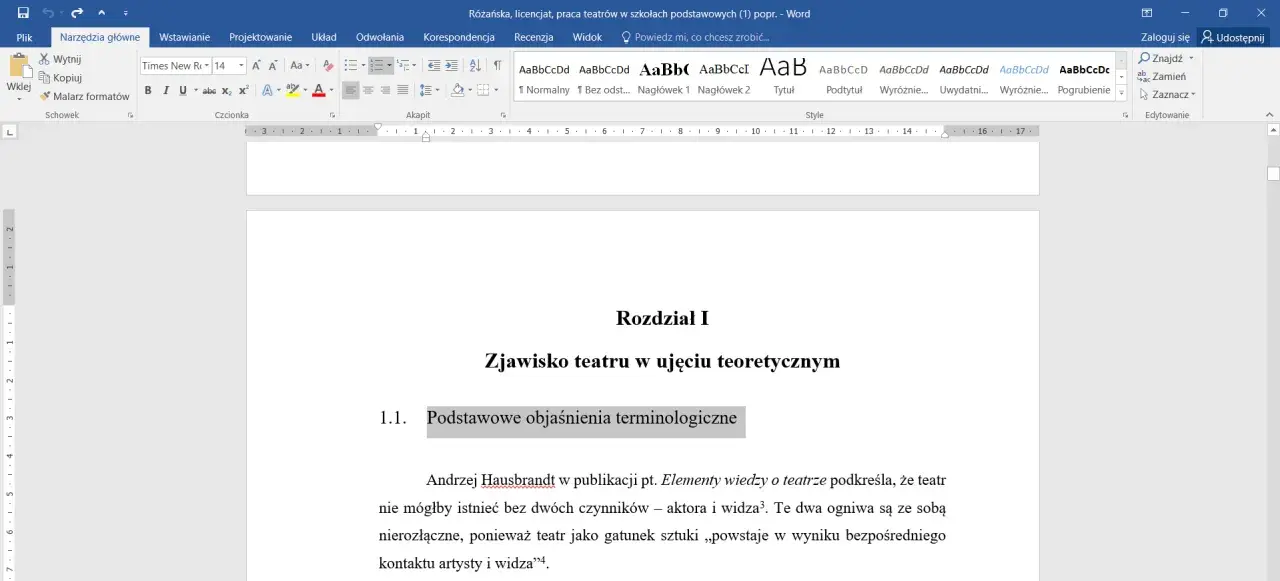This screenshot has height=581, width=1280.
Task: Toggle bold formatting
Action: 148,90
